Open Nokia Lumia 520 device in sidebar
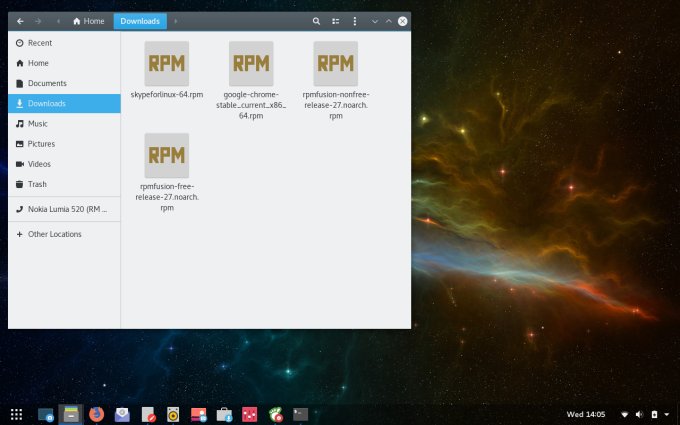 click(x=64, y=209)
